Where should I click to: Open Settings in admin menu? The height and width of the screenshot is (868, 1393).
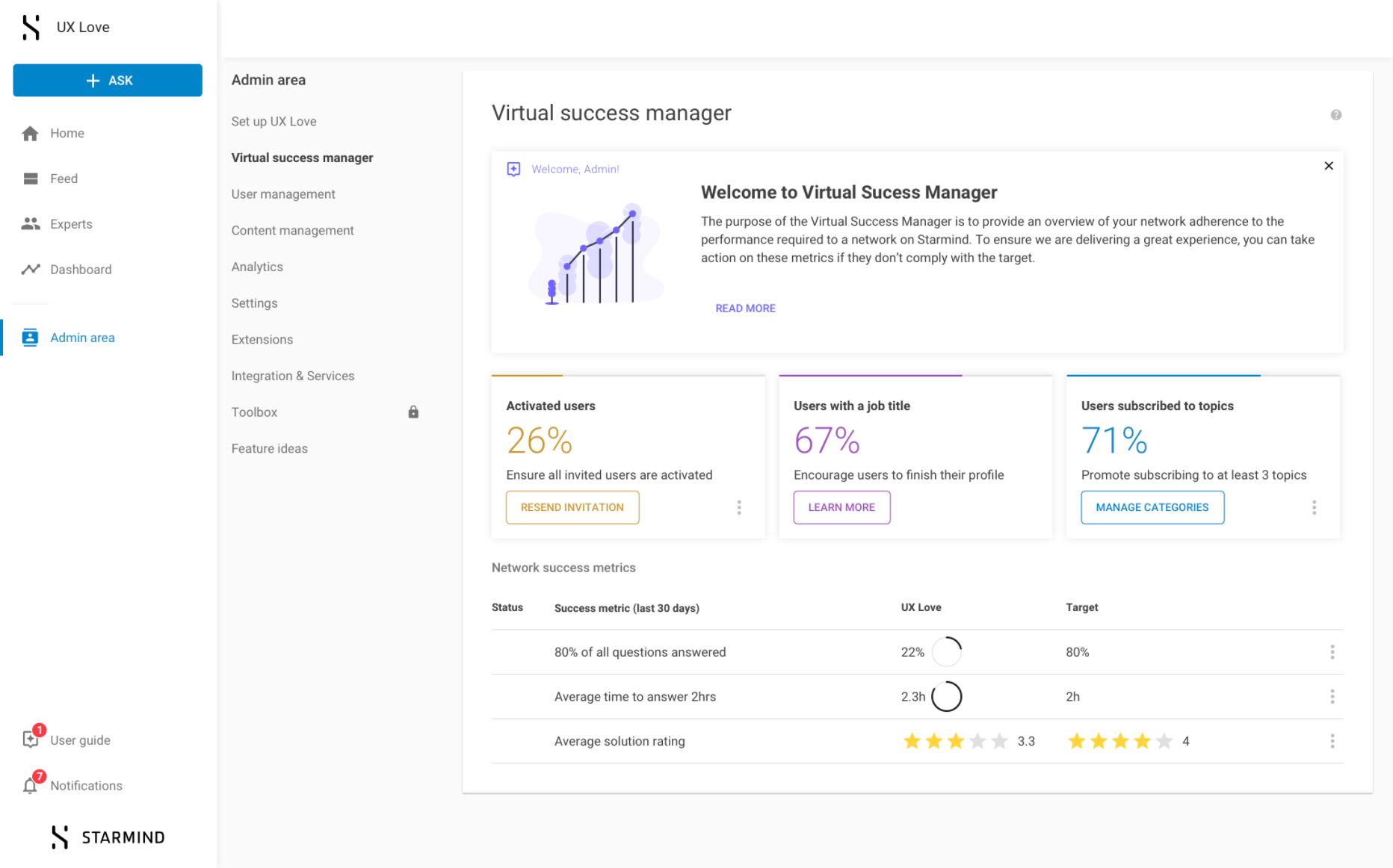255,303
